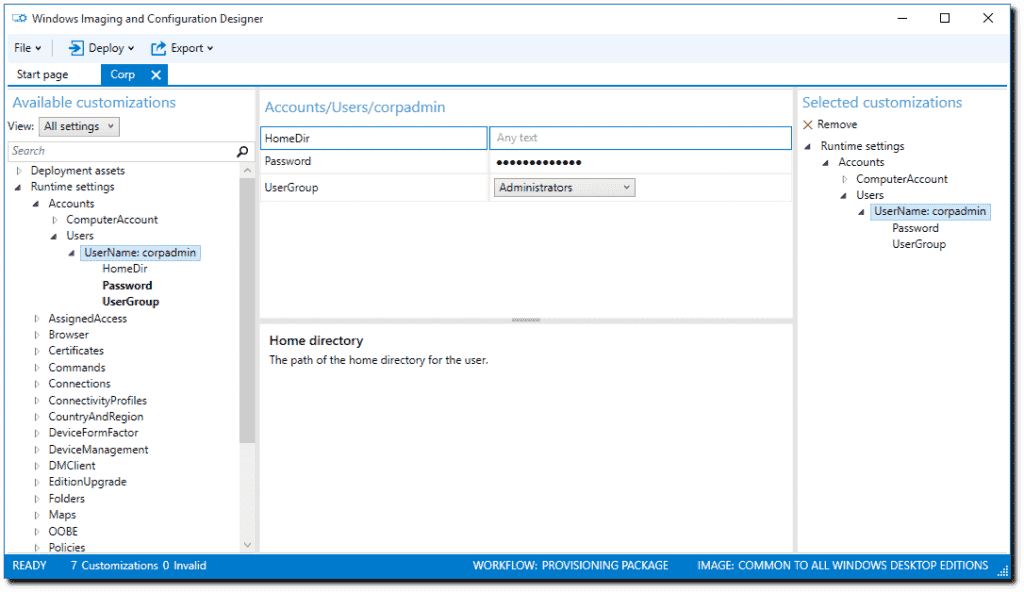Maximize the Windows ICD window
This screenshot has height=592, width=1024.
click(944, 18)
